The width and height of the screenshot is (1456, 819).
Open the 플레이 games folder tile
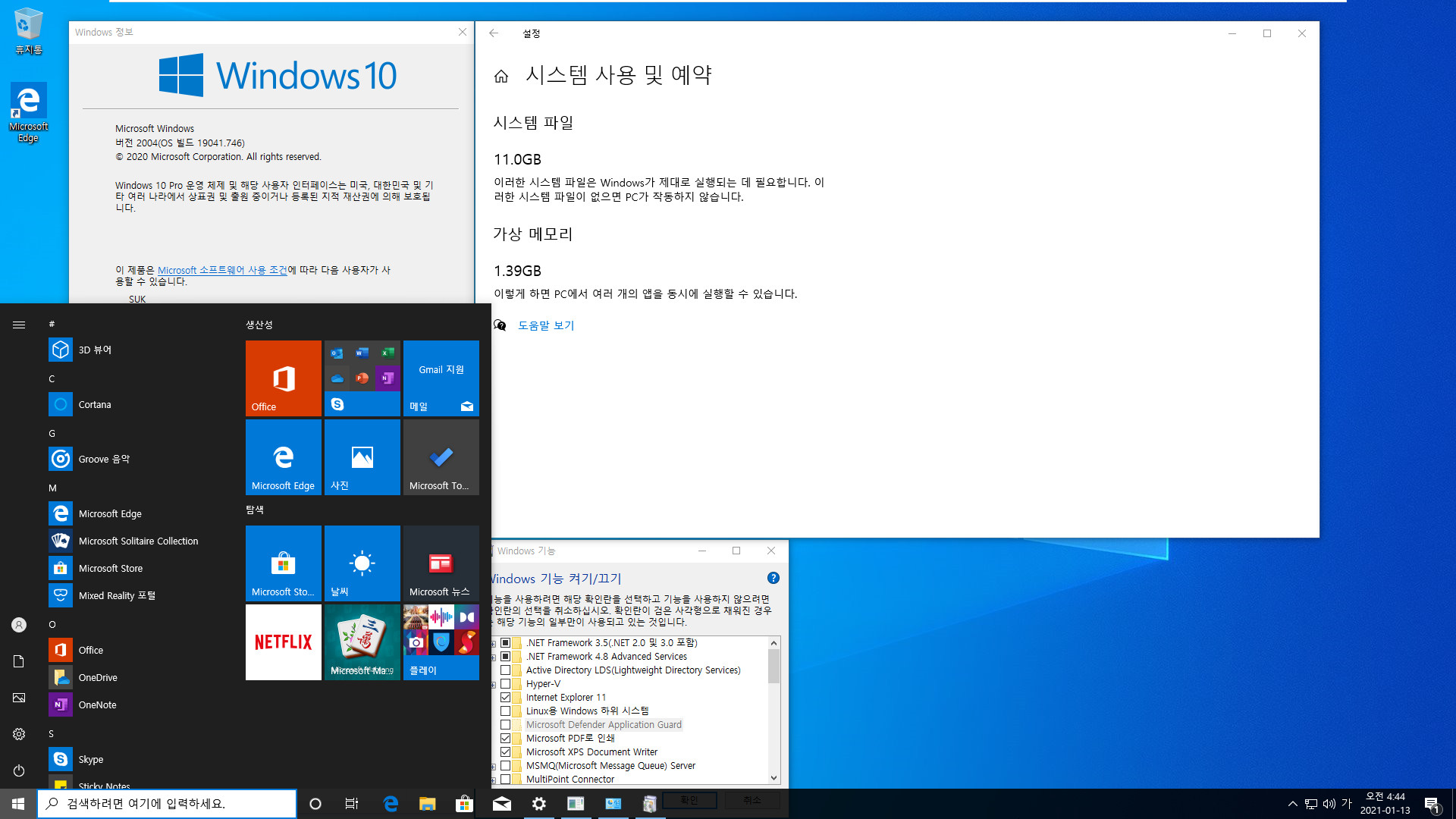point(441,642)
